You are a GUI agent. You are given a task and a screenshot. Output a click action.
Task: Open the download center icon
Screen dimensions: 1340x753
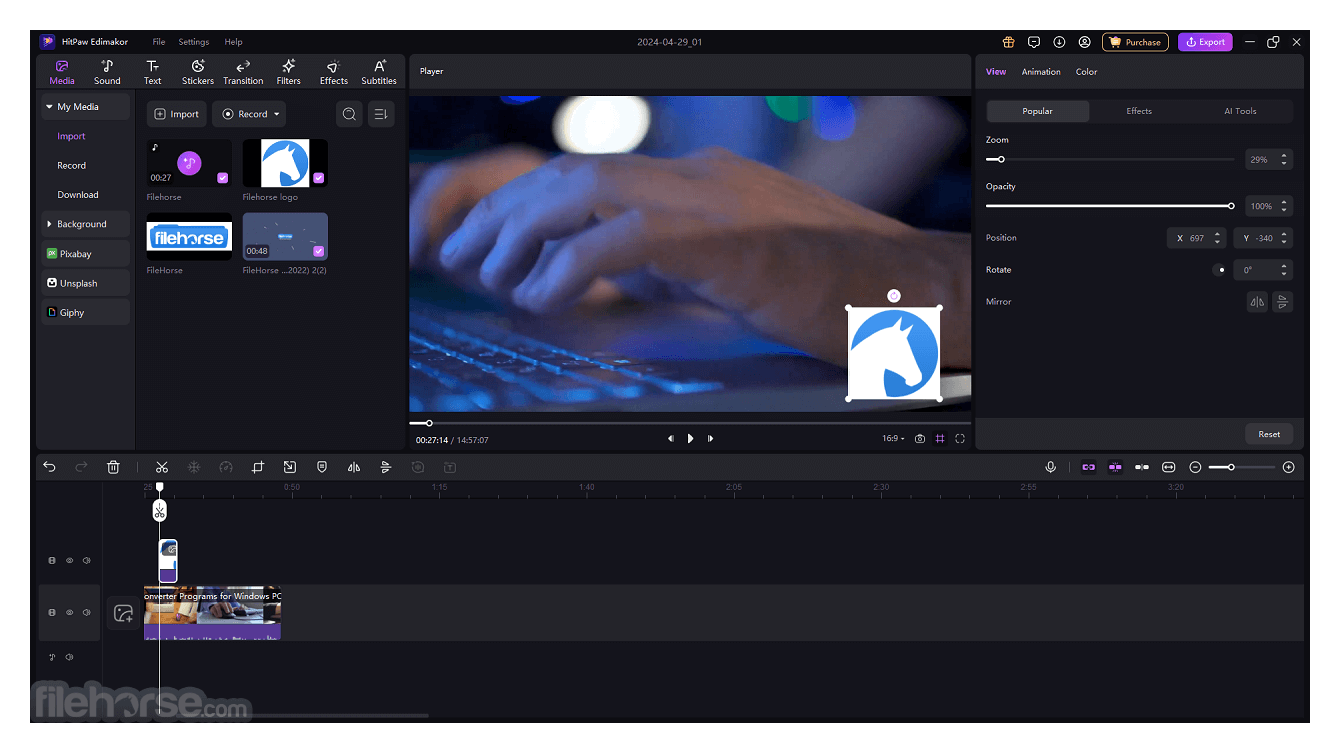[x=1059, y=42]
